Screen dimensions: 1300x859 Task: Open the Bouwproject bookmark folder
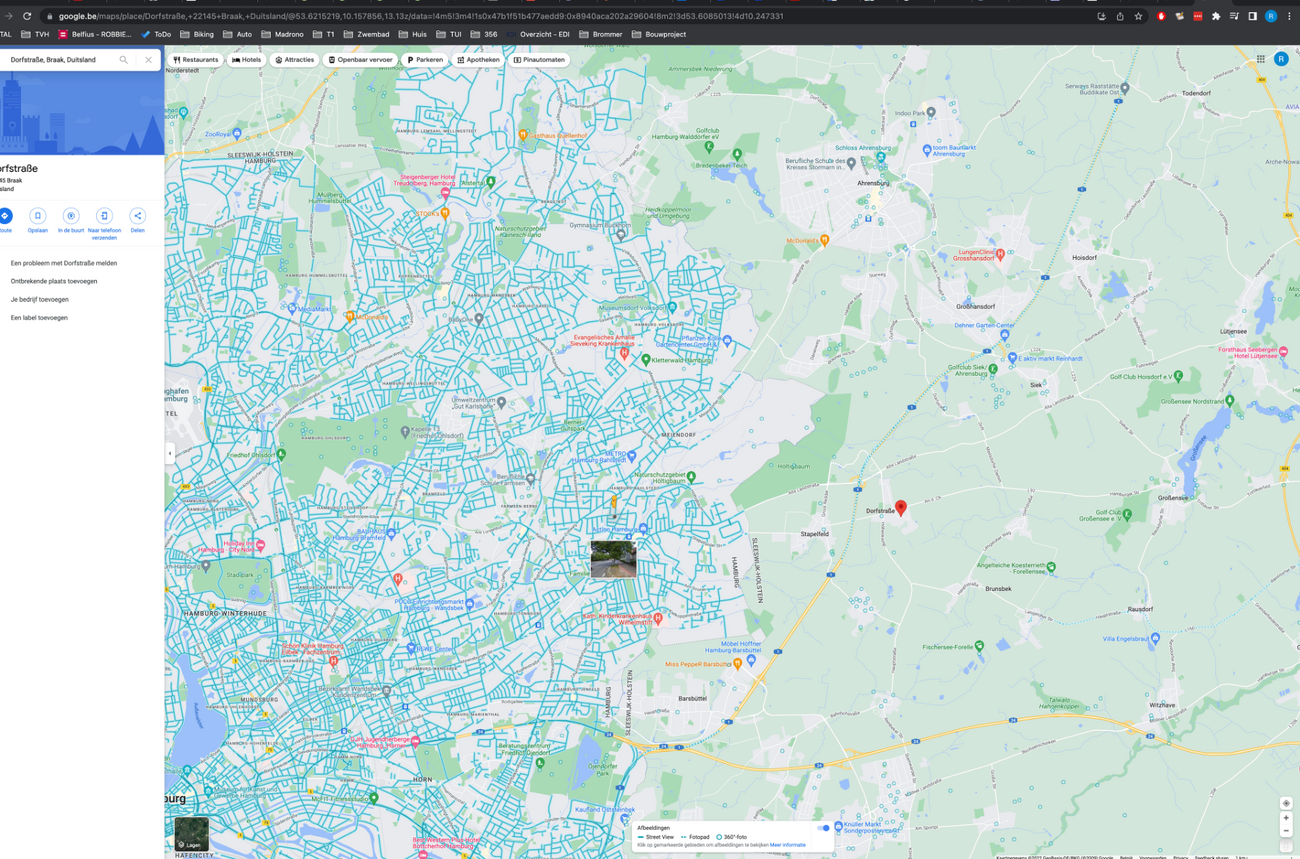(659, 34)
